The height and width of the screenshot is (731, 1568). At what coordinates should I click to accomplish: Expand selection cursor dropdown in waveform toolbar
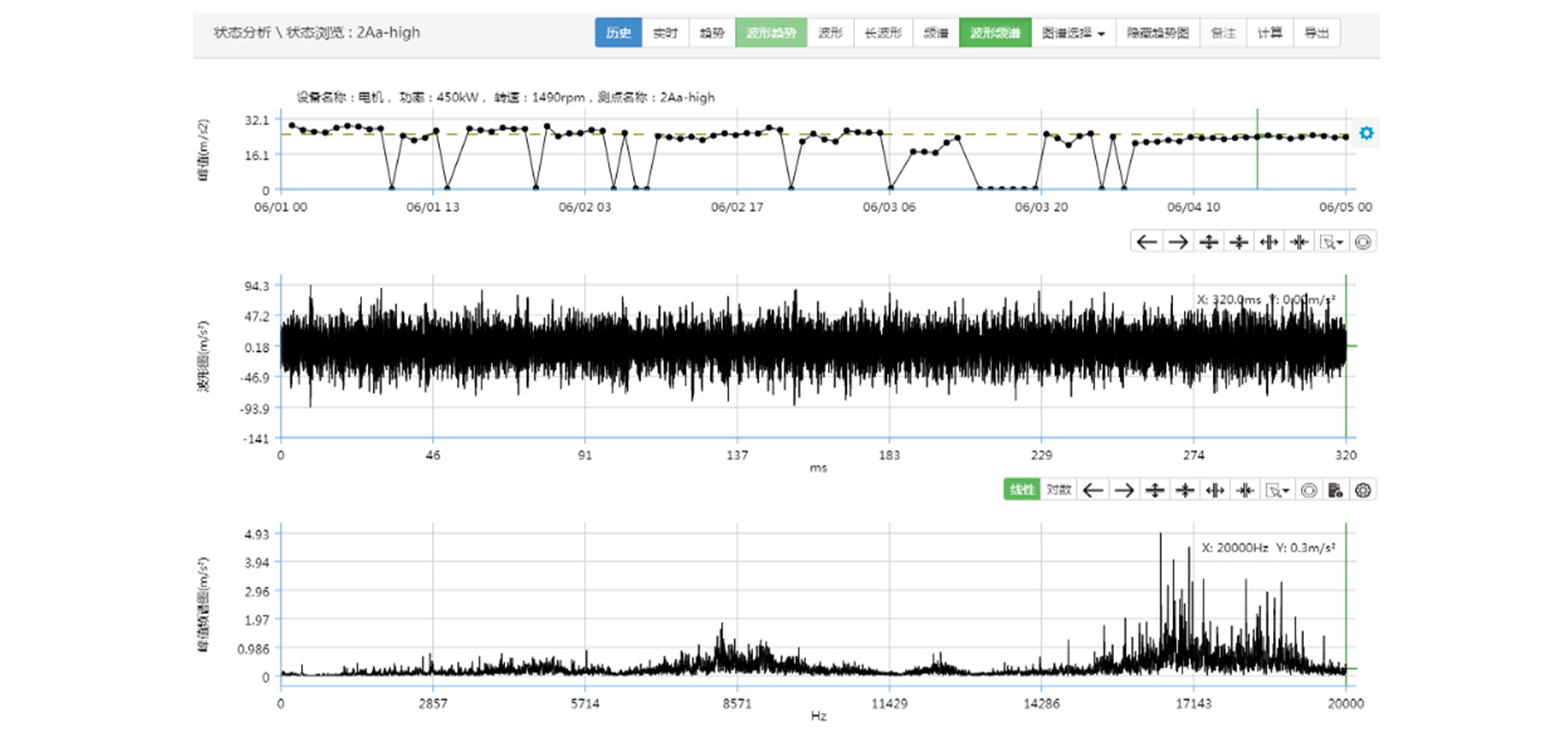click(x=1331, y=241)
